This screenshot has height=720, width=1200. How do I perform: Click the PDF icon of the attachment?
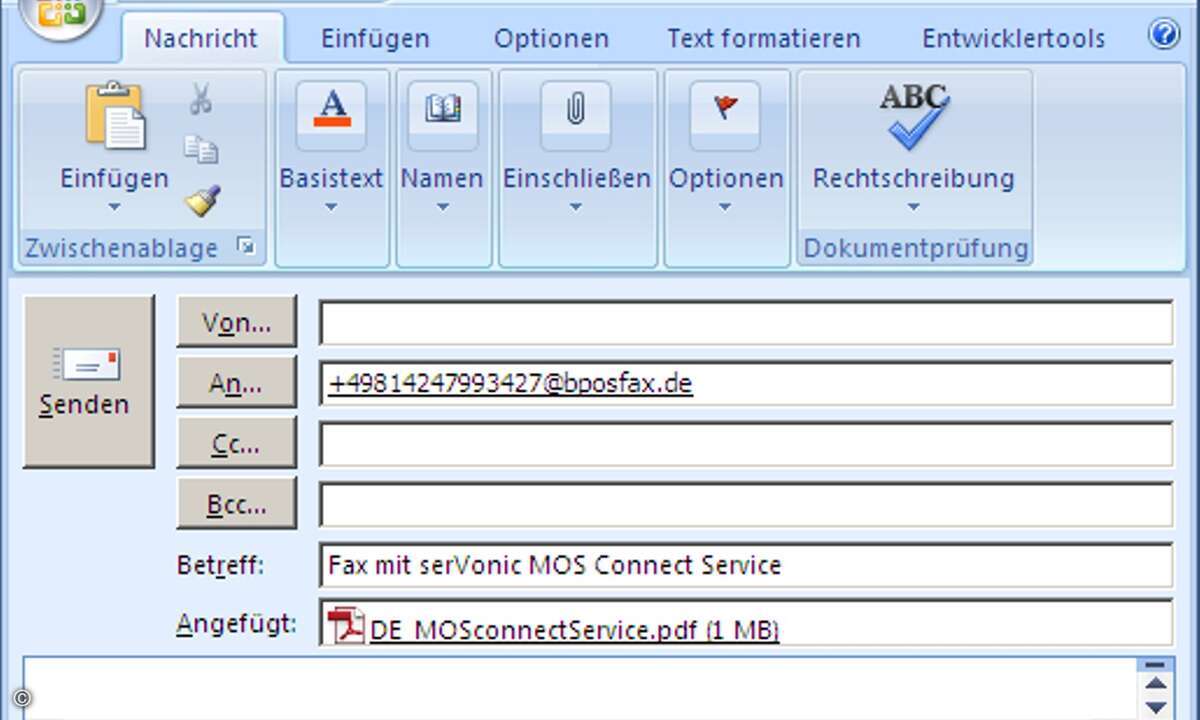pyautogui.click(x=346, y=625)
